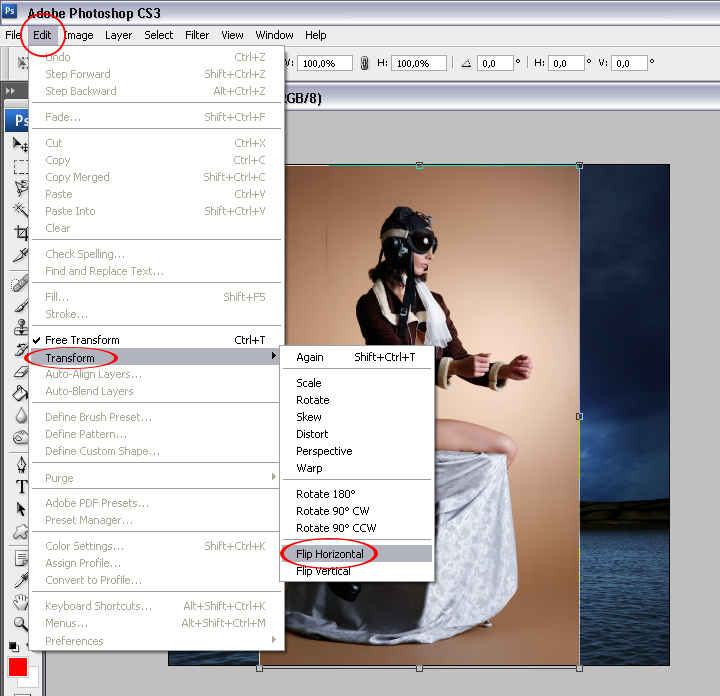The height and width of the screenshot is (696, 720).
Task: Select the Lasso tool
Action: click(x=20, y=188)
